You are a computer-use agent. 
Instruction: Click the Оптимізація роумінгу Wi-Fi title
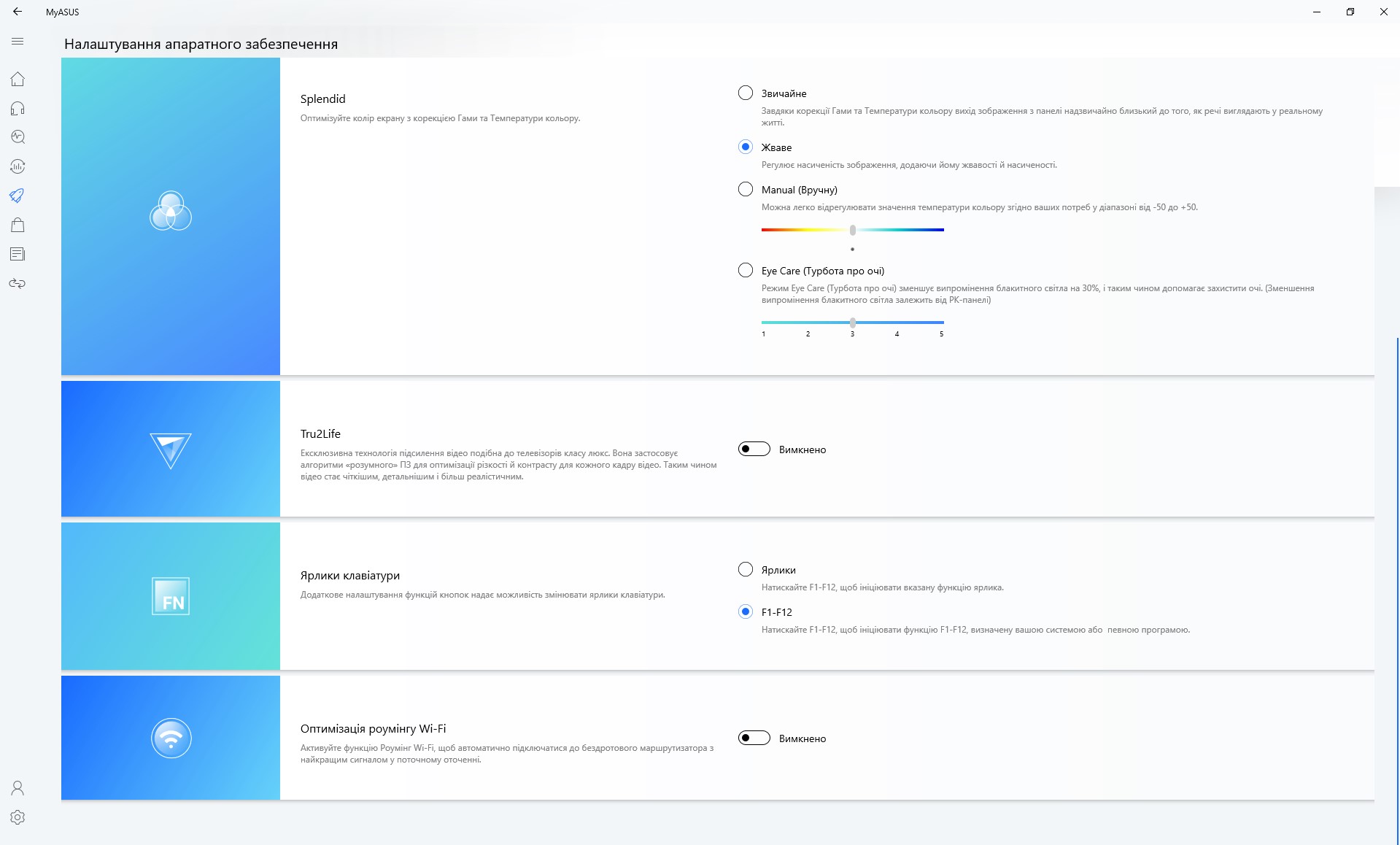tap(373, 729)
